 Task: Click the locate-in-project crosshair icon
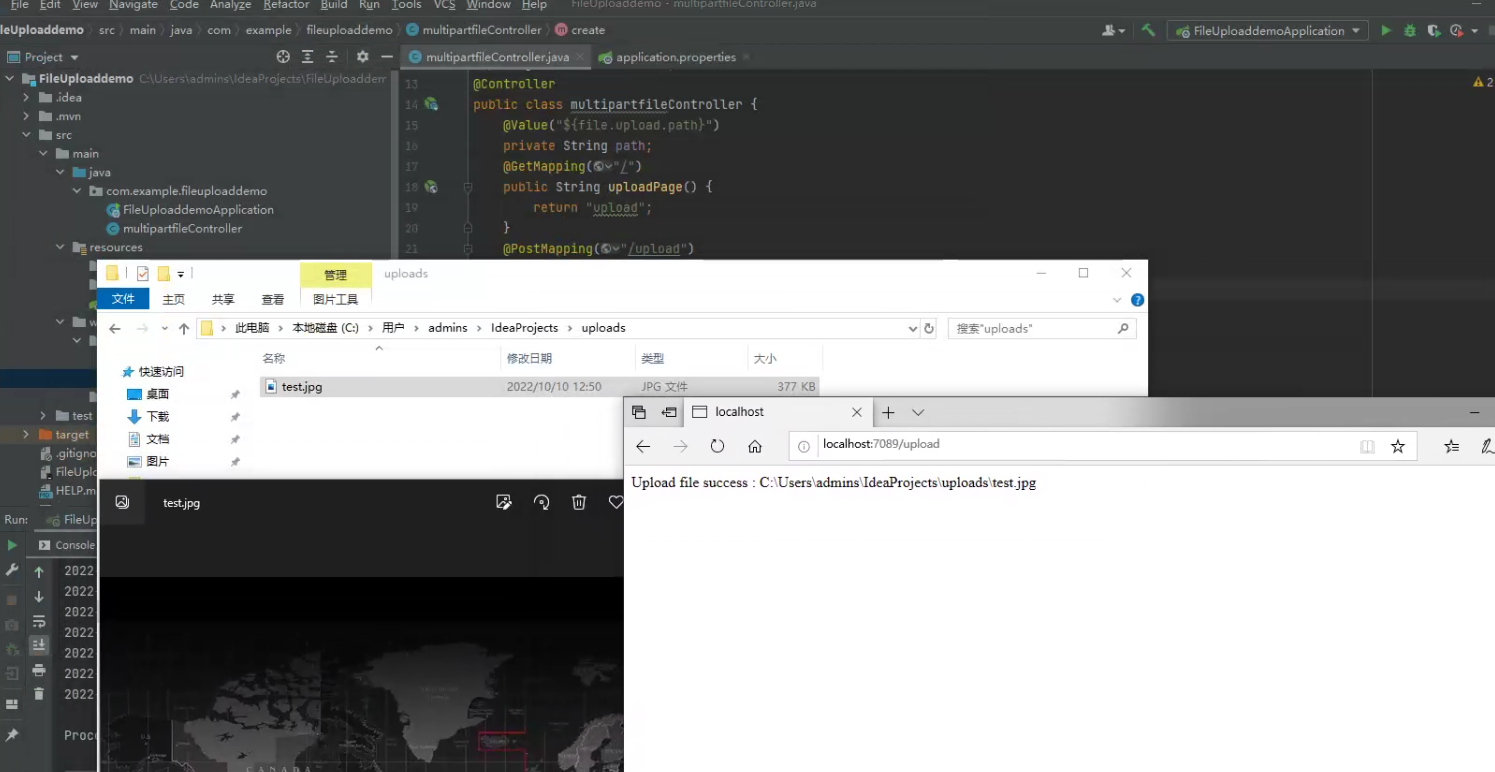point(283,57)
